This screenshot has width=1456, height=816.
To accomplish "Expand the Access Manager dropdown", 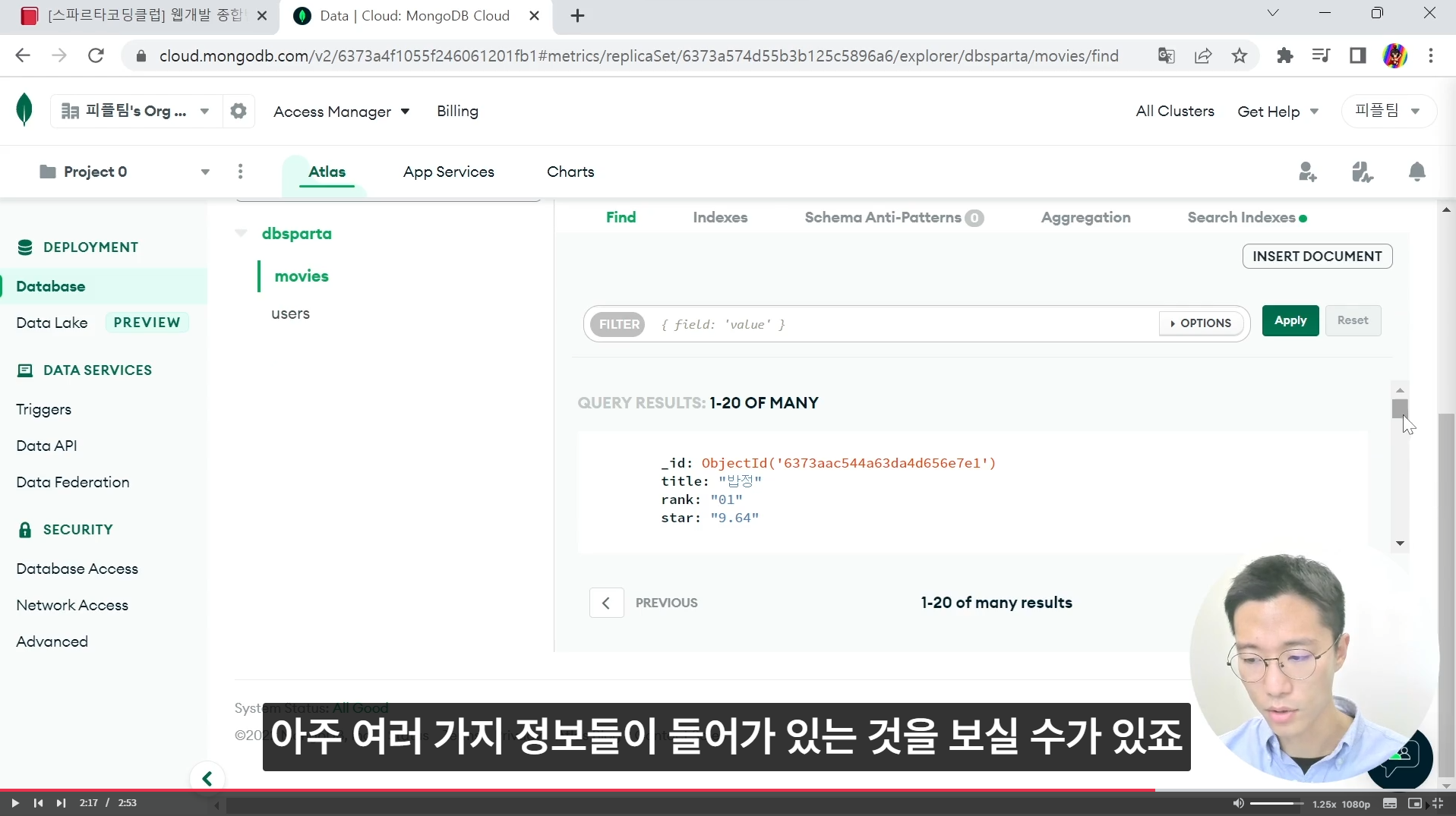I will point(341,112).
